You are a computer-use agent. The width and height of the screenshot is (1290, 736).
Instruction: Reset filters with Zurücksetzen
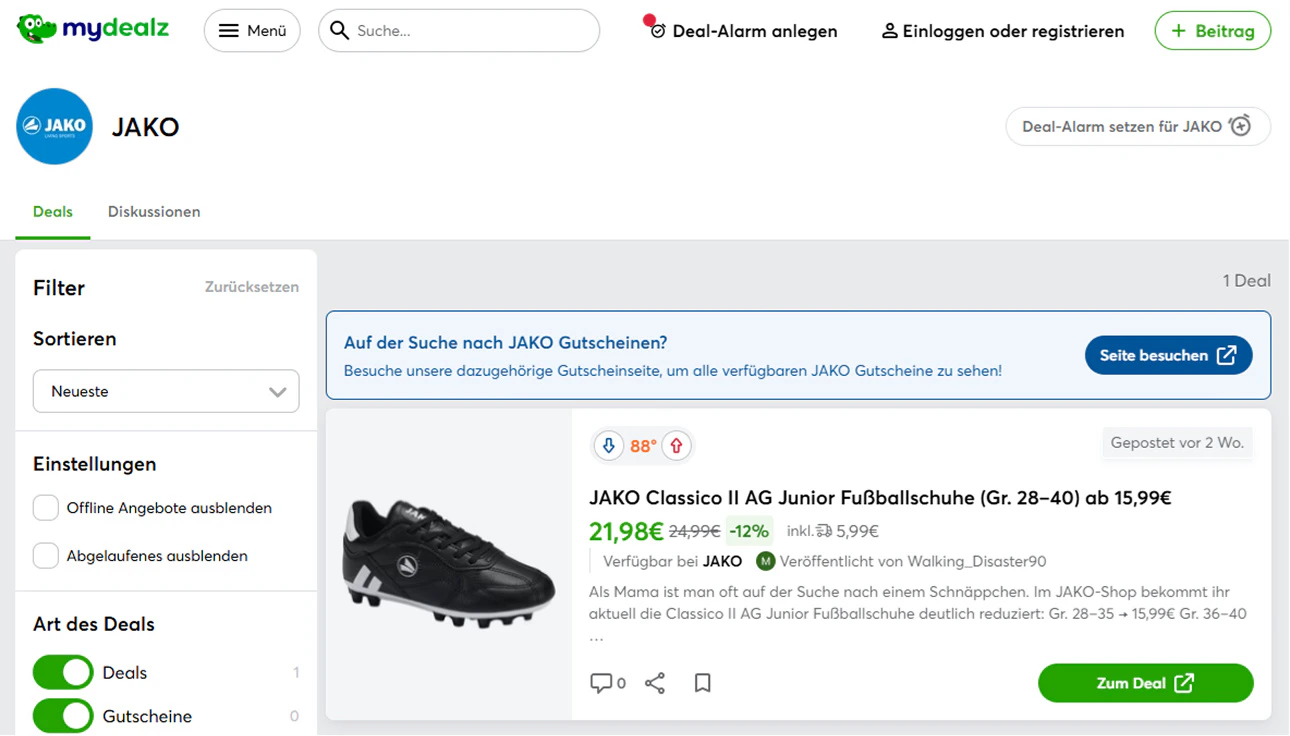[252, 287]
